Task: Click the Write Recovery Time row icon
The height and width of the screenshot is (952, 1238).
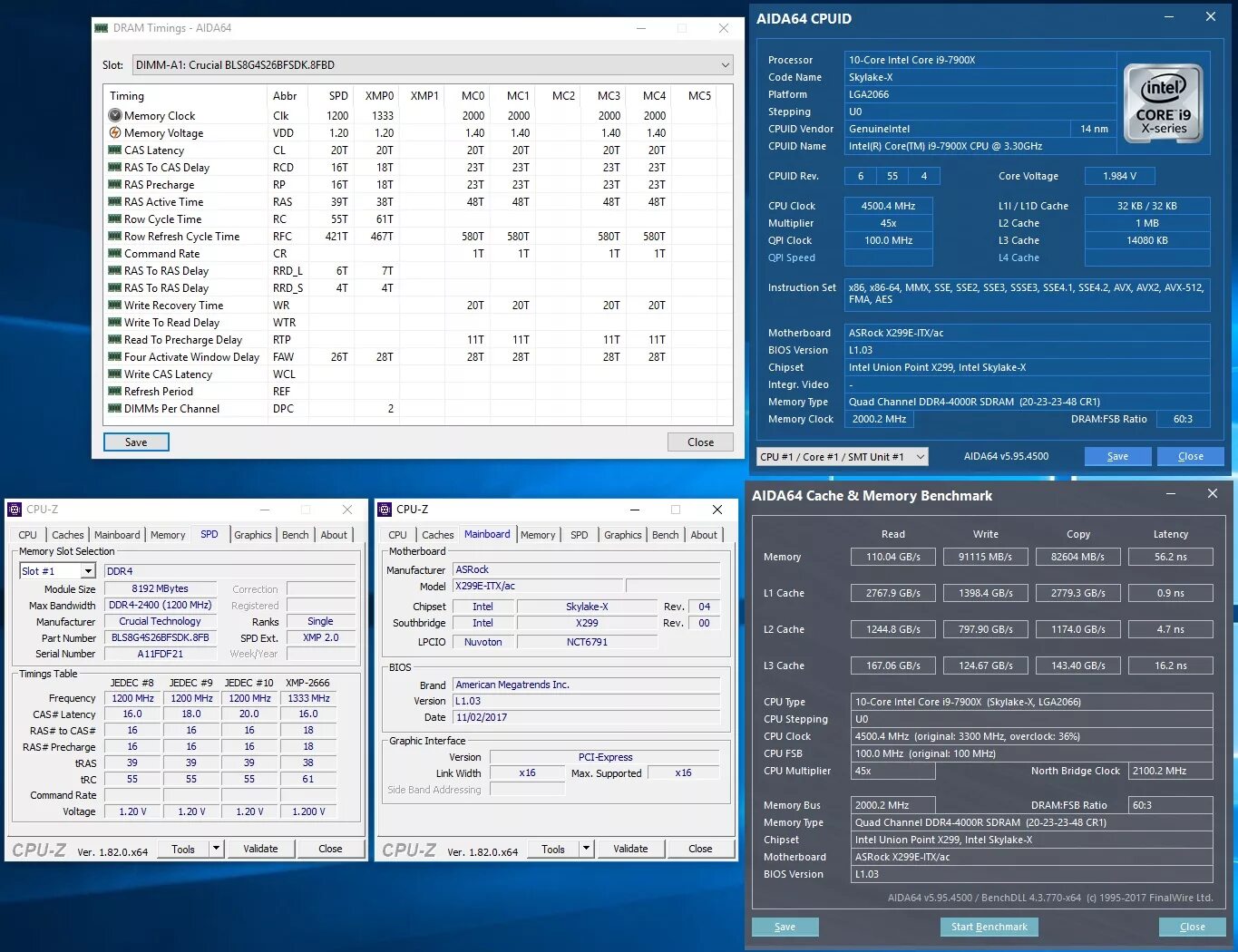Action: point(115,306)
